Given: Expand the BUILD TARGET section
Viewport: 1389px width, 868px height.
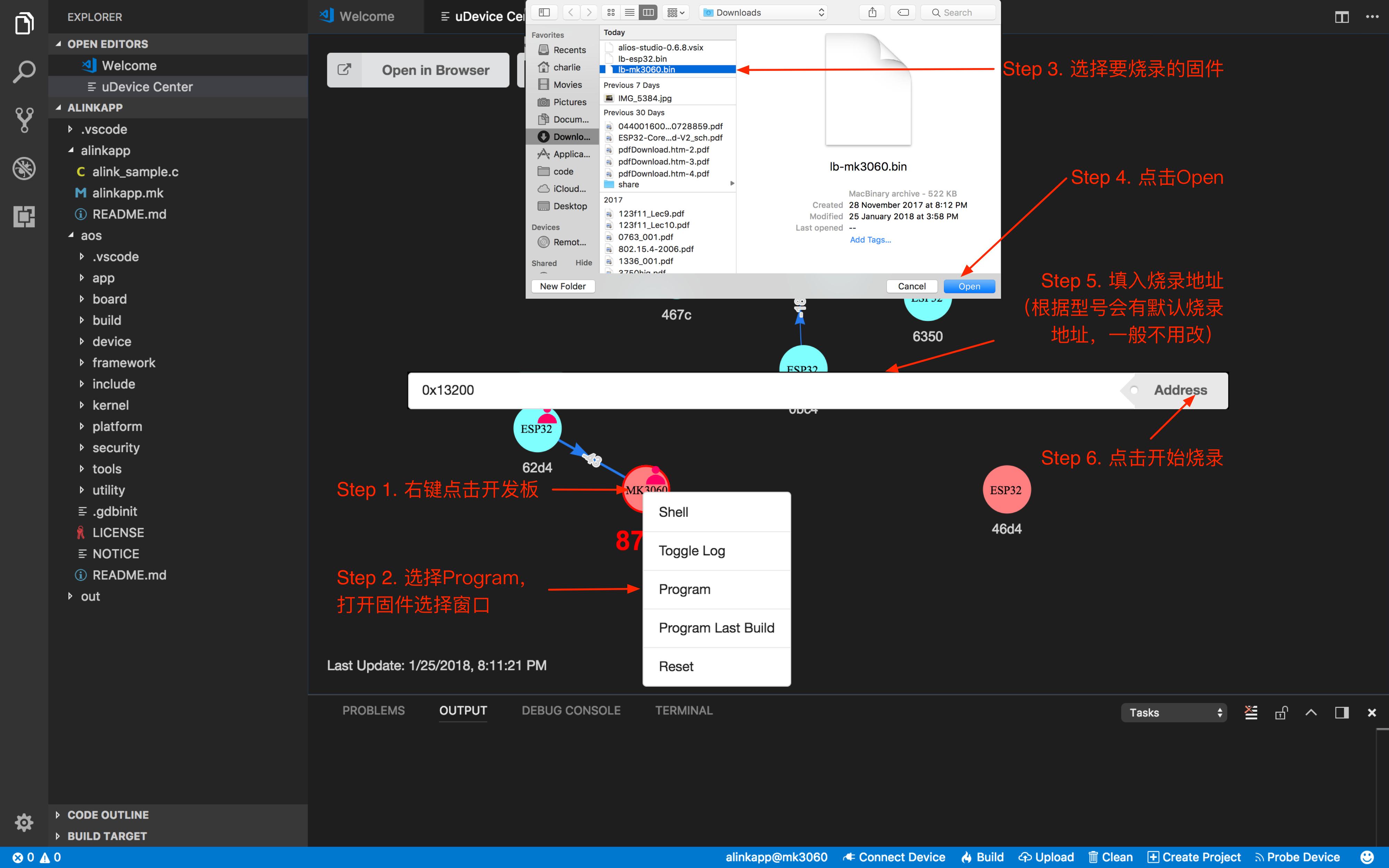Looking at the screenshot, I should pyautogui.click(x=178, y=836).
